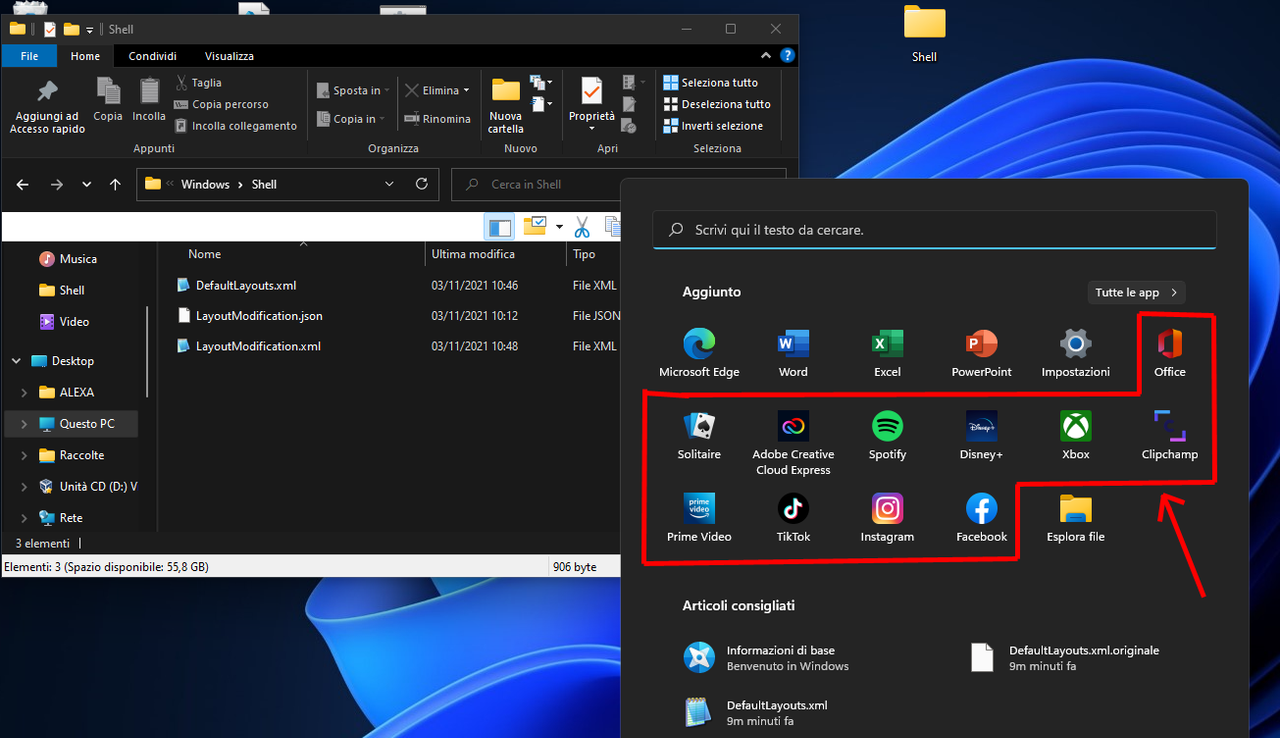Open Informazioni di base recommended item

(x=767, y=658)
